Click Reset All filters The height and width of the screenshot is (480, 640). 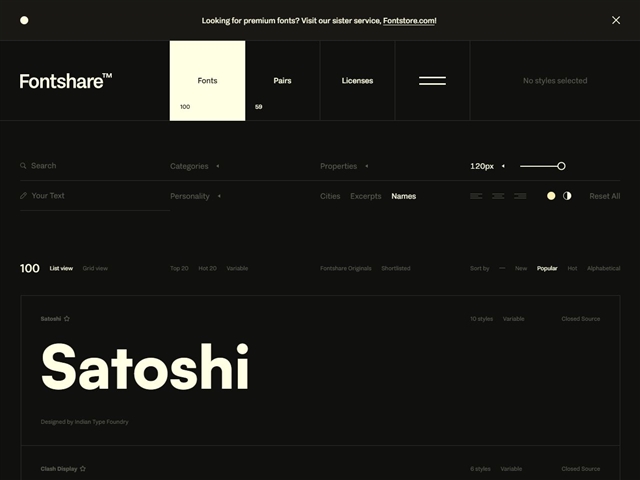pos(604,196)
